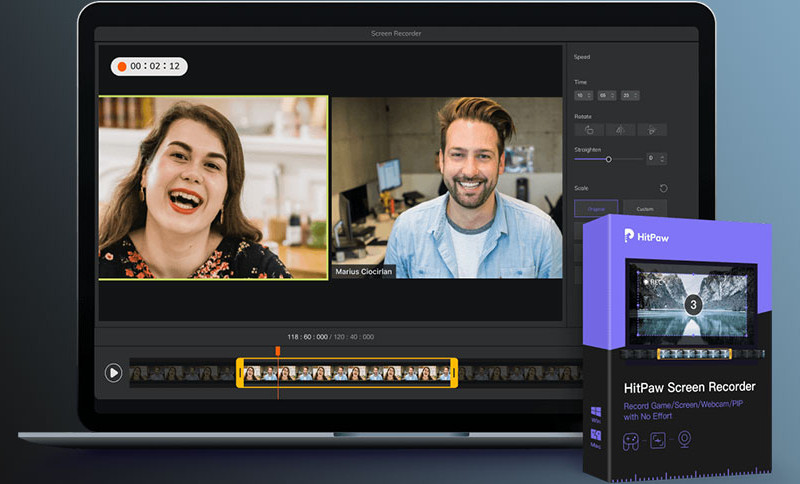Image resolution: width=800 pixels, height=484 pixels.
Task: Click the stepper arrows on the hours field
Action: point(589,95)
